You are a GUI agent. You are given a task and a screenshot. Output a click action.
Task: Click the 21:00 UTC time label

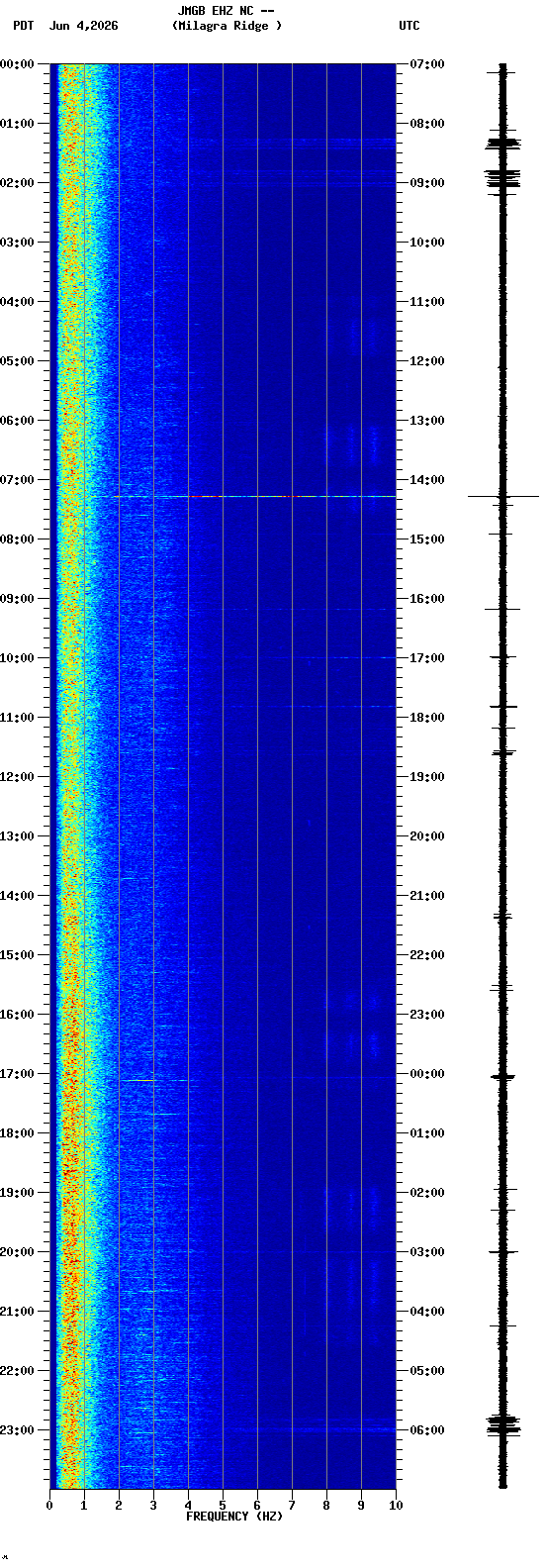point(427,896)
